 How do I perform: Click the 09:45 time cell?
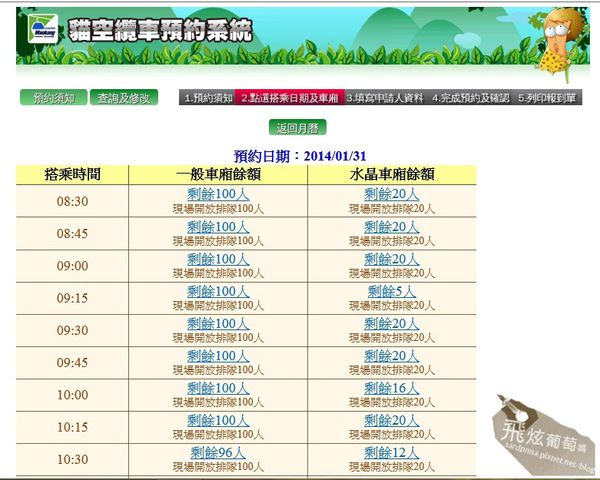[x=72, y=362]
